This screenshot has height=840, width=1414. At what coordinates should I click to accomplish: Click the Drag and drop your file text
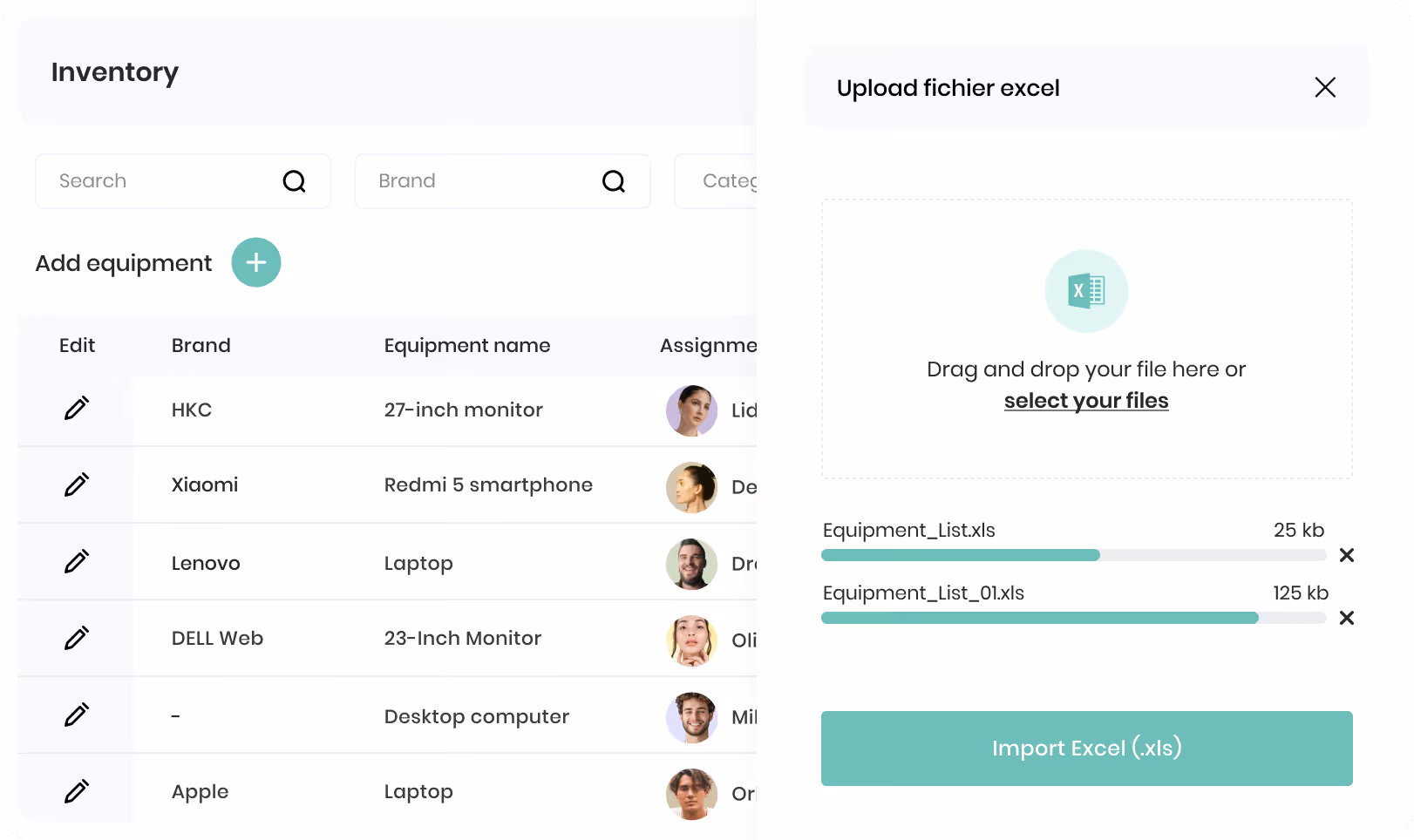(x=1086, y=369)
